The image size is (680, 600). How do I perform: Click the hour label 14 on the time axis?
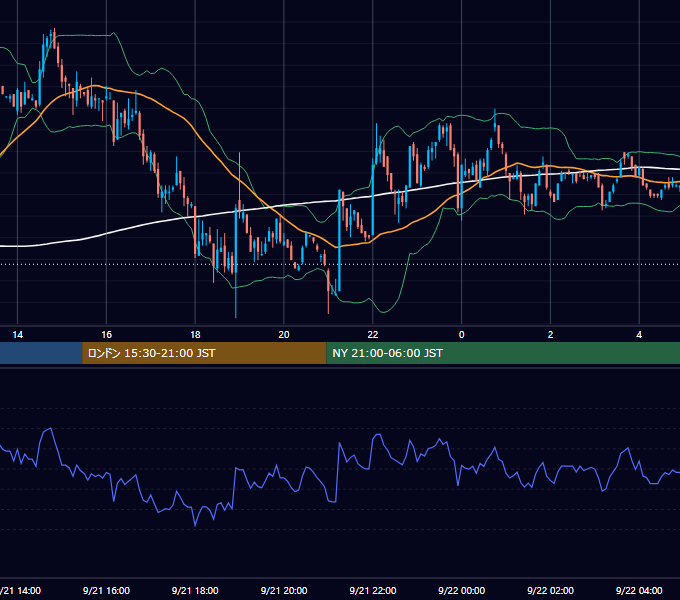[x=17, y=335]
